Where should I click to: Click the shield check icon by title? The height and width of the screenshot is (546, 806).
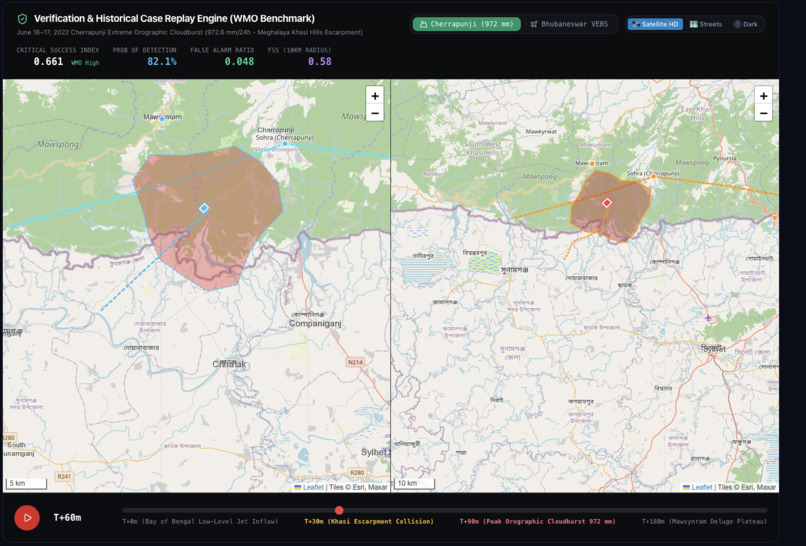tap(22, 19)
